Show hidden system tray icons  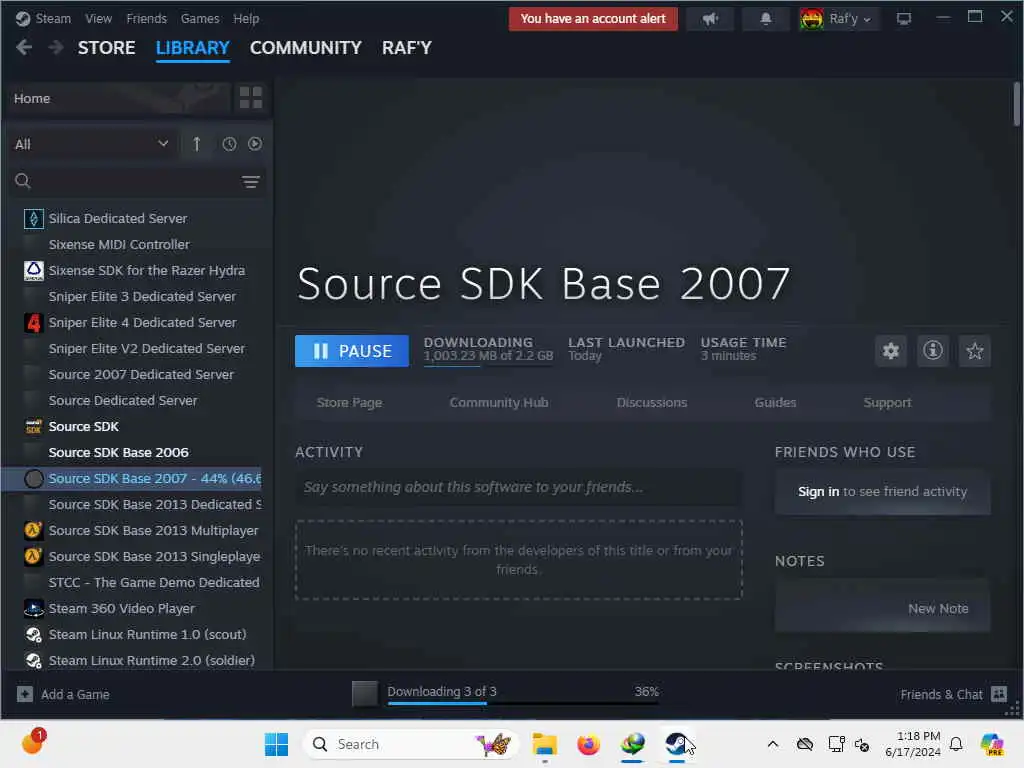pos(773,744)
